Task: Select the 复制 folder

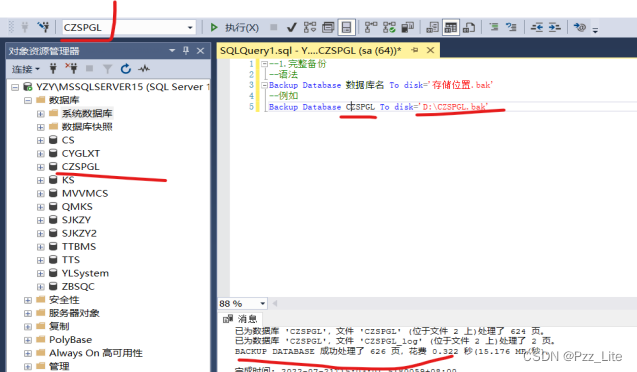Action: [59, 326]
